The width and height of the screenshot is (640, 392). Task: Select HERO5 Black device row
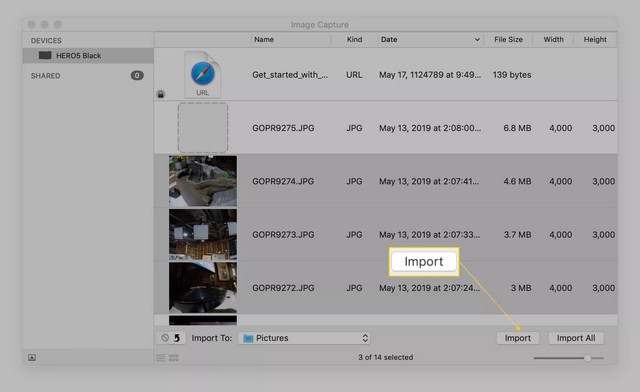[88, 56]
